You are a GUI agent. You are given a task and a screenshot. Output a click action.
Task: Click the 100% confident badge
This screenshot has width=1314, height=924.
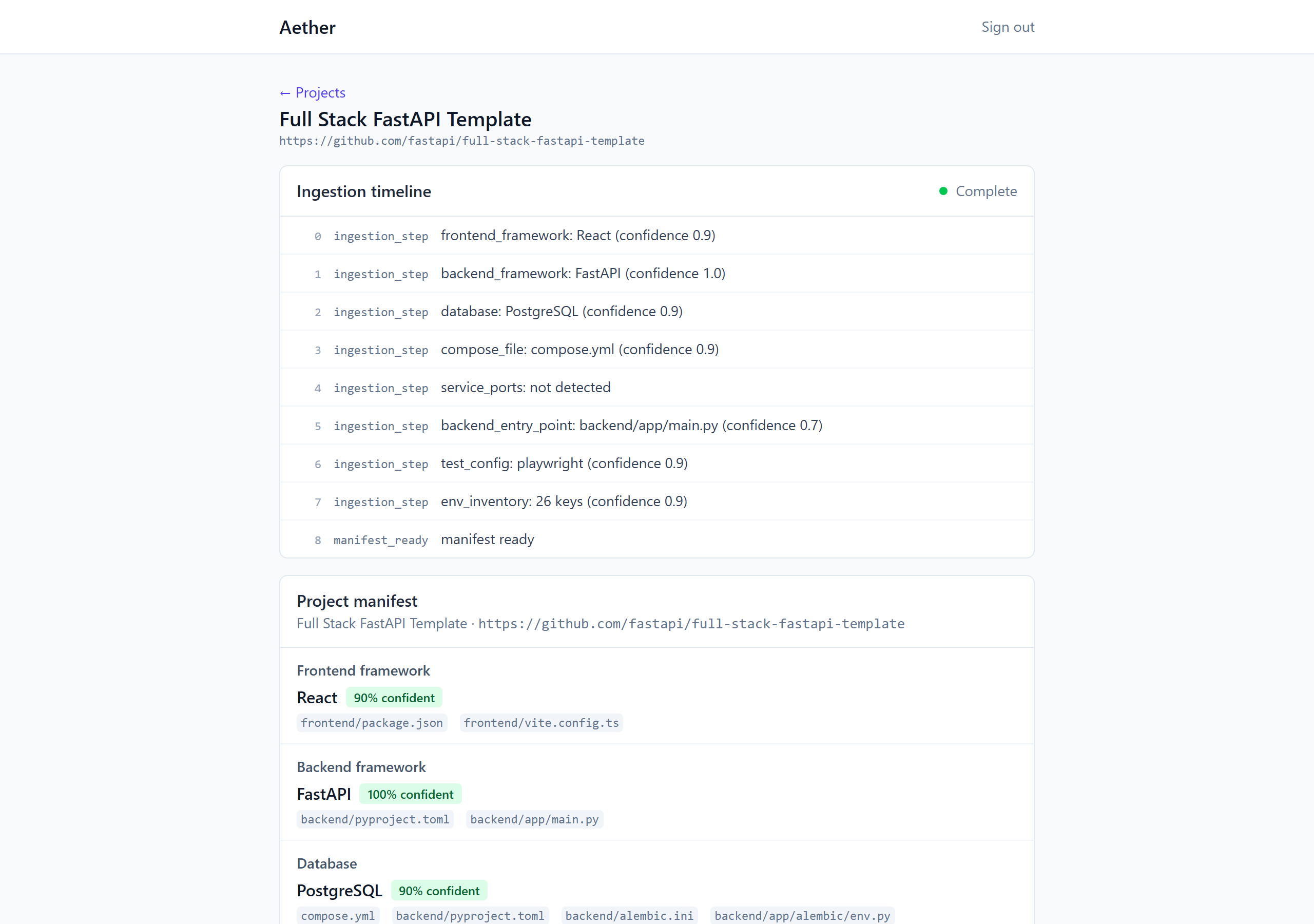[410, 794]
